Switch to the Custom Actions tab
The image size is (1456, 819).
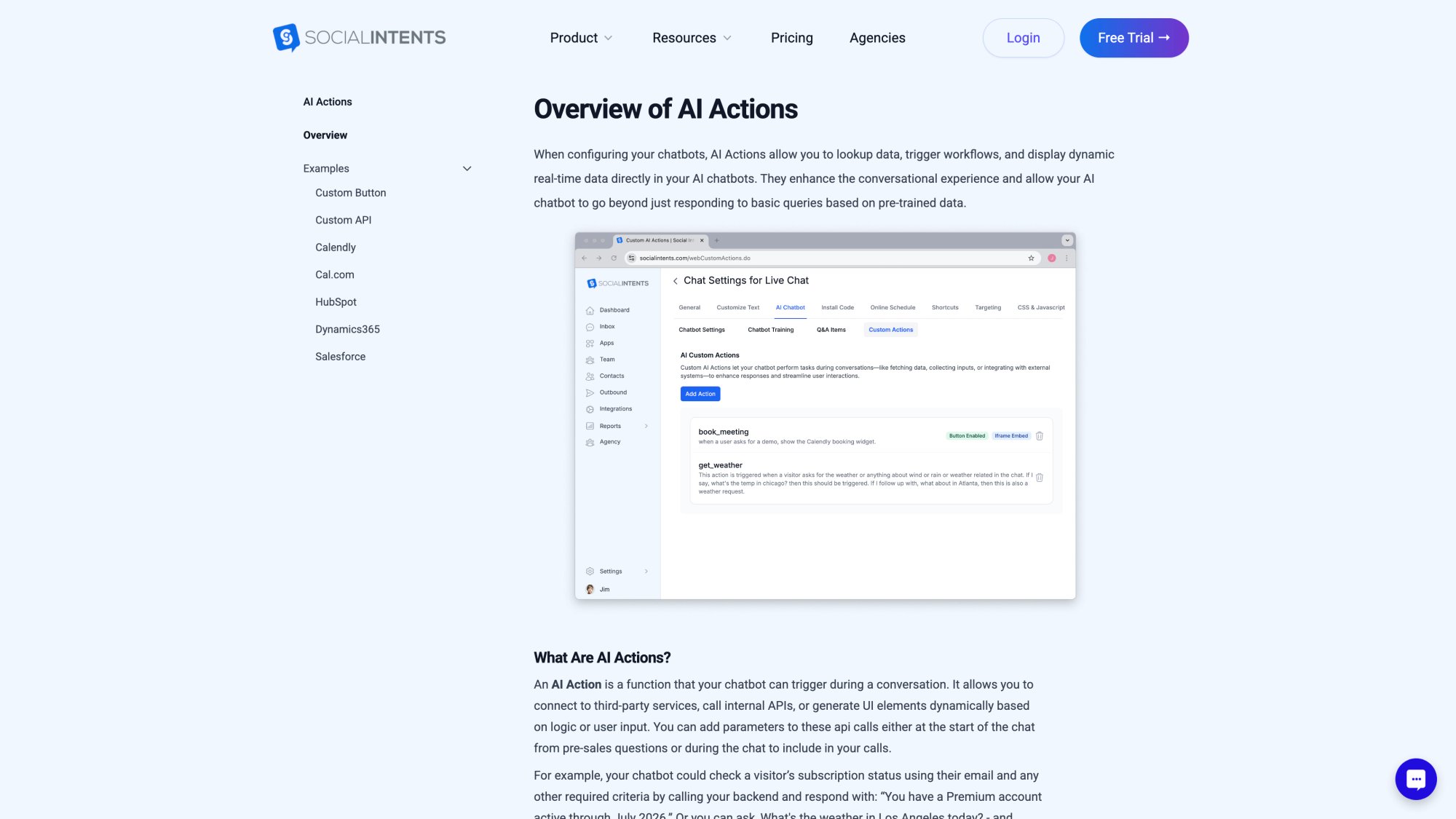890,330
